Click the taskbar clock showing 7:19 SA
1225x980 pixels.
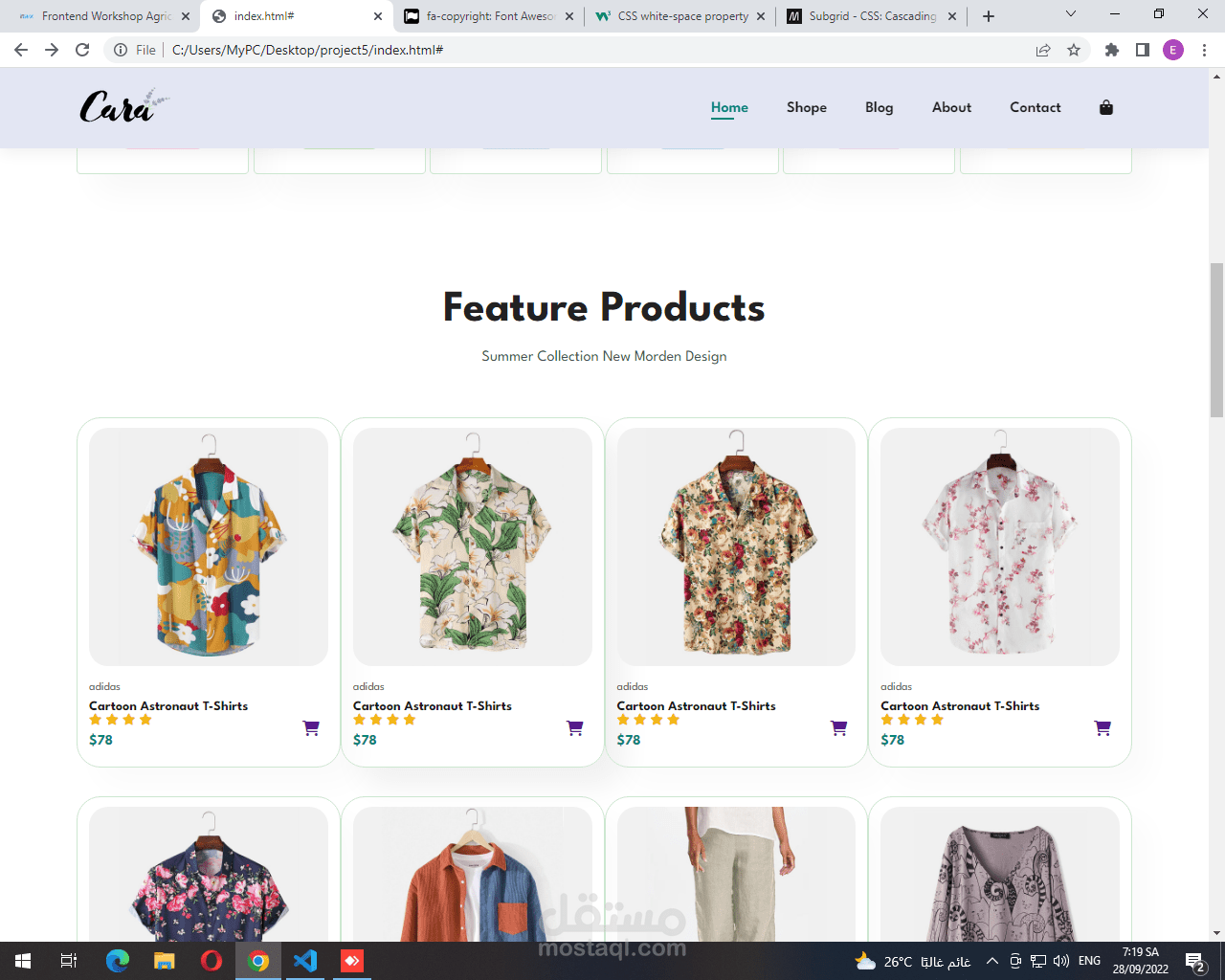click(1140, 961)
